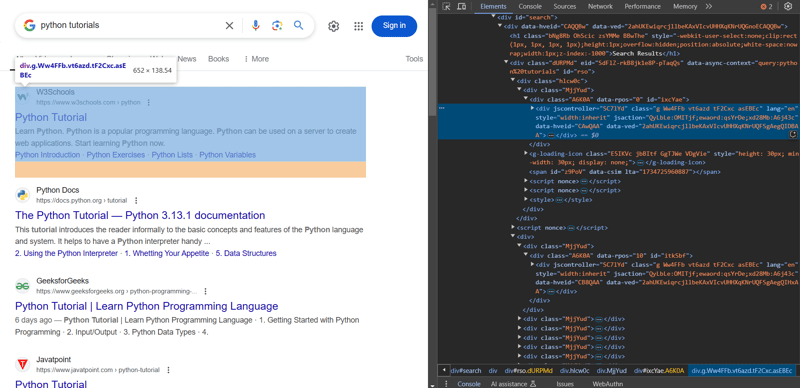Image resolution: width=800 pixels, height=388 pixels.
Task: Open the Whetting Your Appetite sublink
Action: tap(167, 253)
